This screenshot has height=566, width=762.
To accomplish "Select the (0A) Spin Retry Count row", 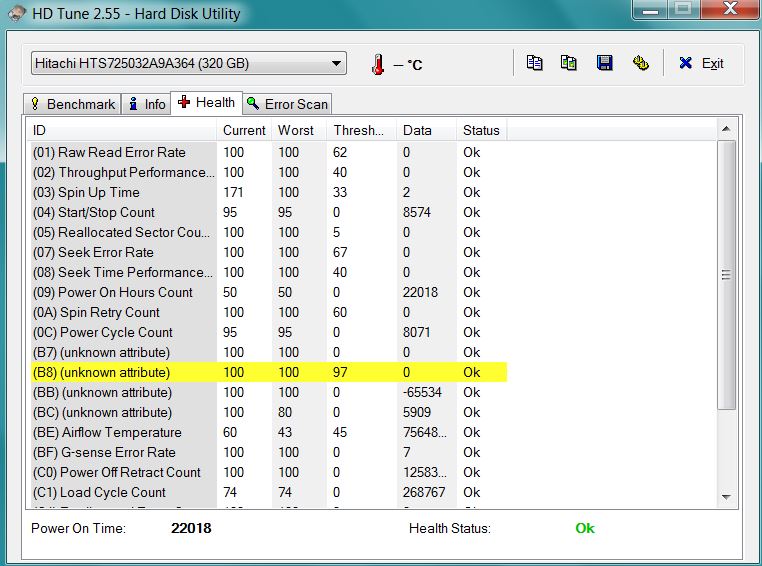I will tap(269, 312).
